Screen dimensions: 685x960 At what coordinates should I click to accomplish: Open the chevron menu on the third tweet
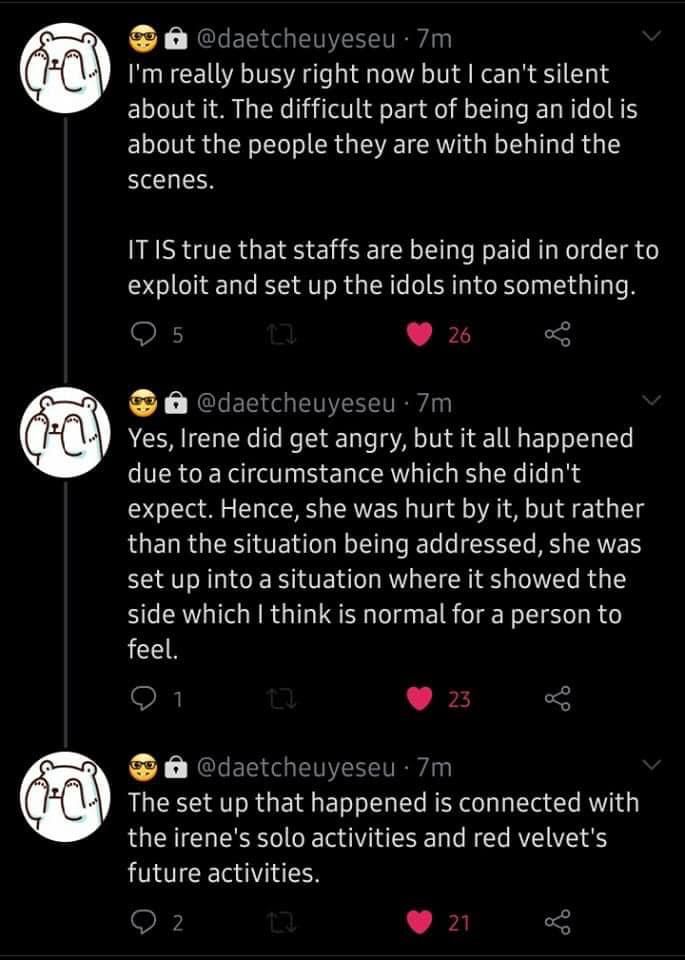point(653,766)
